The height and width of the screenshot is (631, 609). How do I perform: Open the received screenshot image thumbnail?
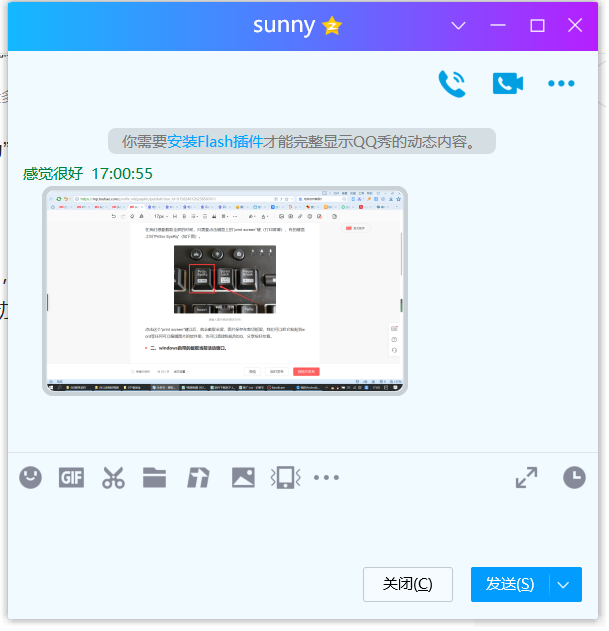(225, 290)
